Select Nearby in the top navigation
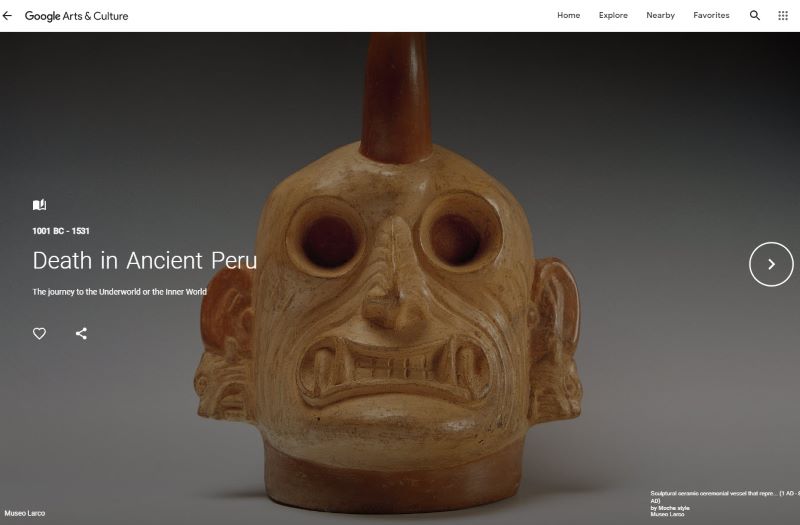 (660, 15)
